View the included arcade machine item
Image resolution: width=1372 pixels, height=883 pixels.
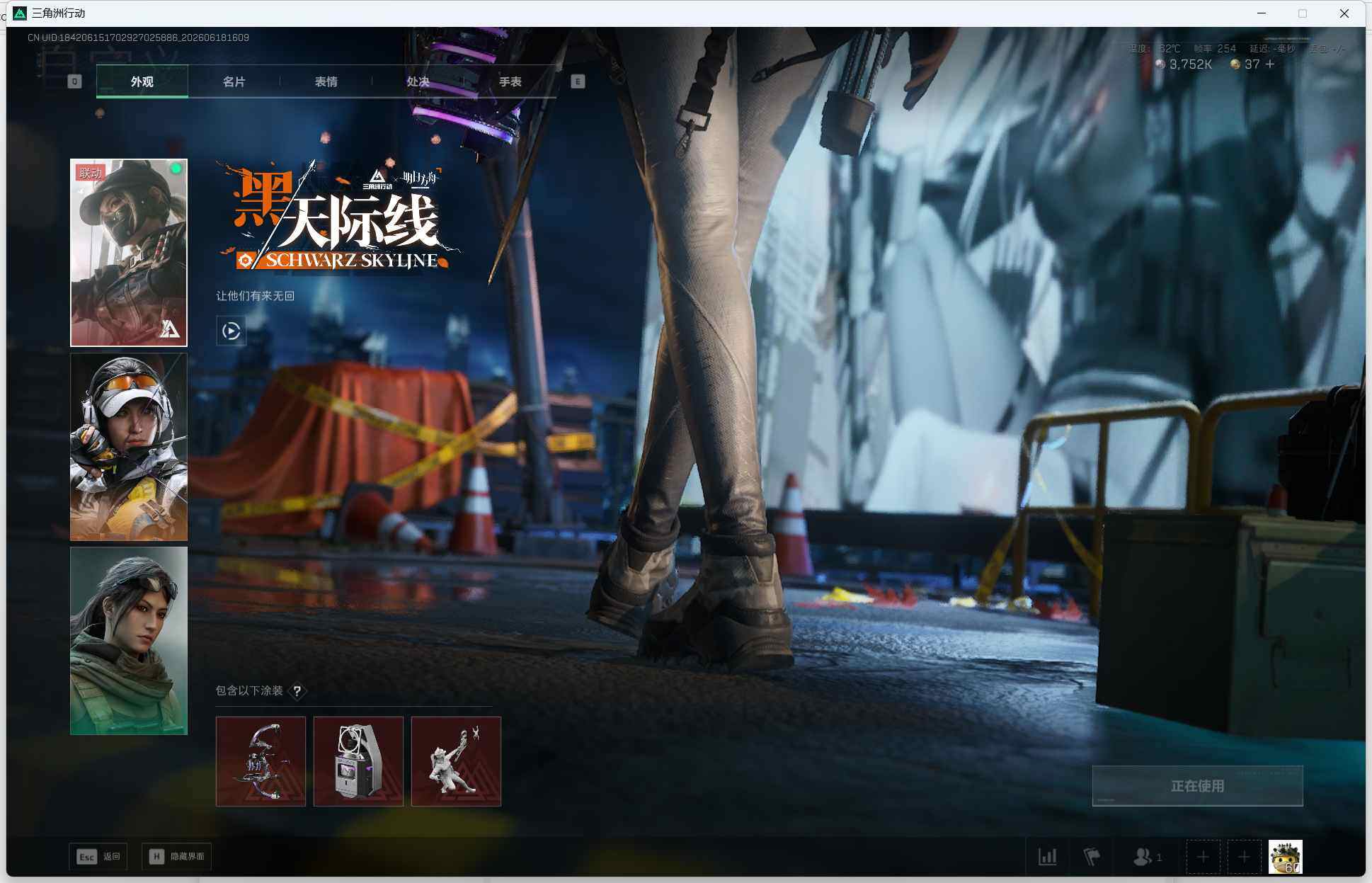(x=358, y=761)
